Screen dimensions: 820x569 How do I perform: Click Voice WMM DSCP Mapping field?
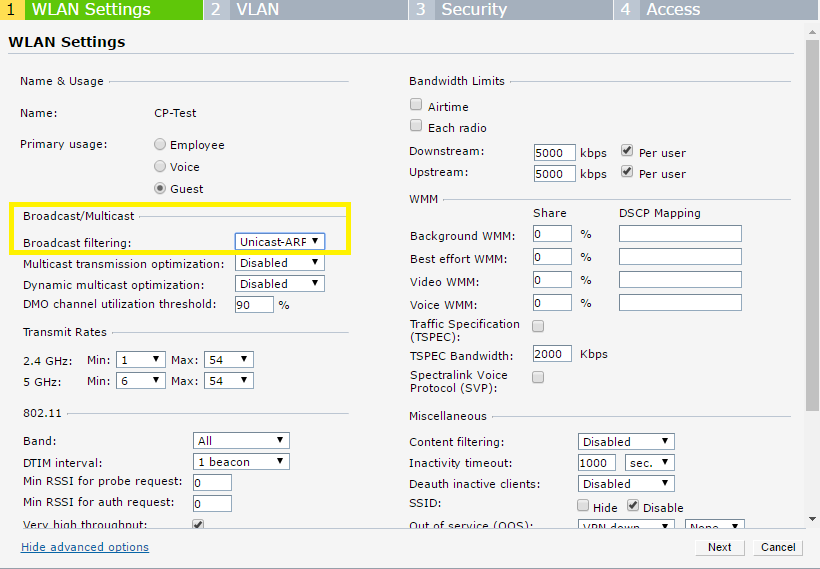[680, 303]
